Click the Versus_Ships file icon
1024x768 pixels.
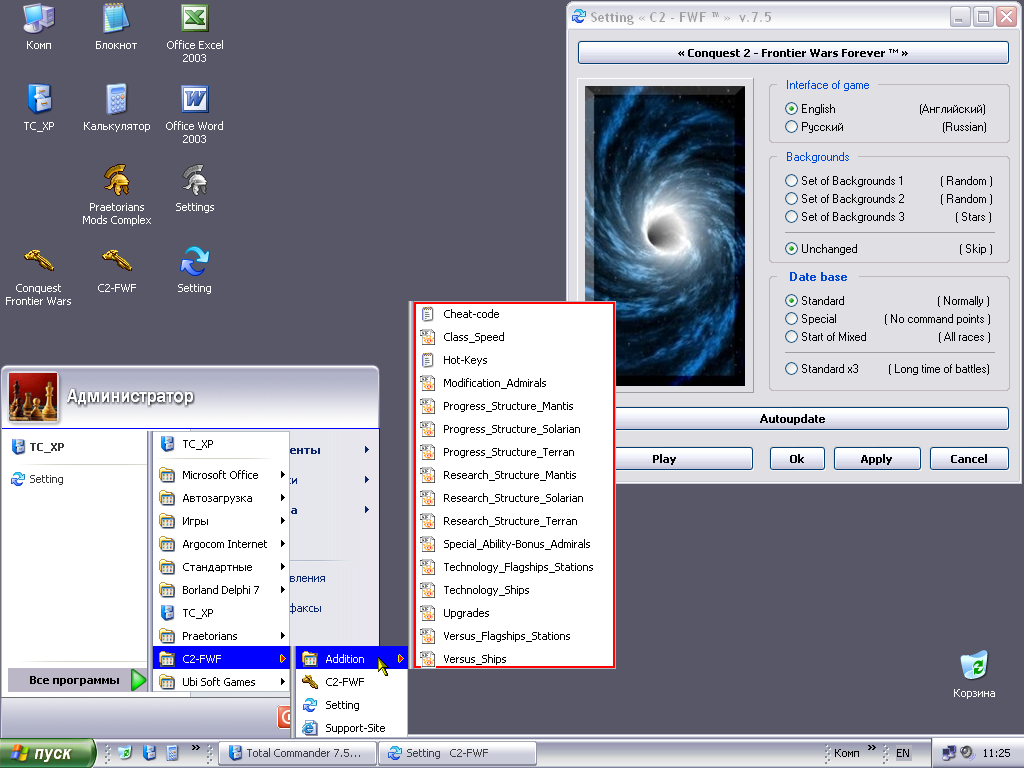[x=428, y=658]
